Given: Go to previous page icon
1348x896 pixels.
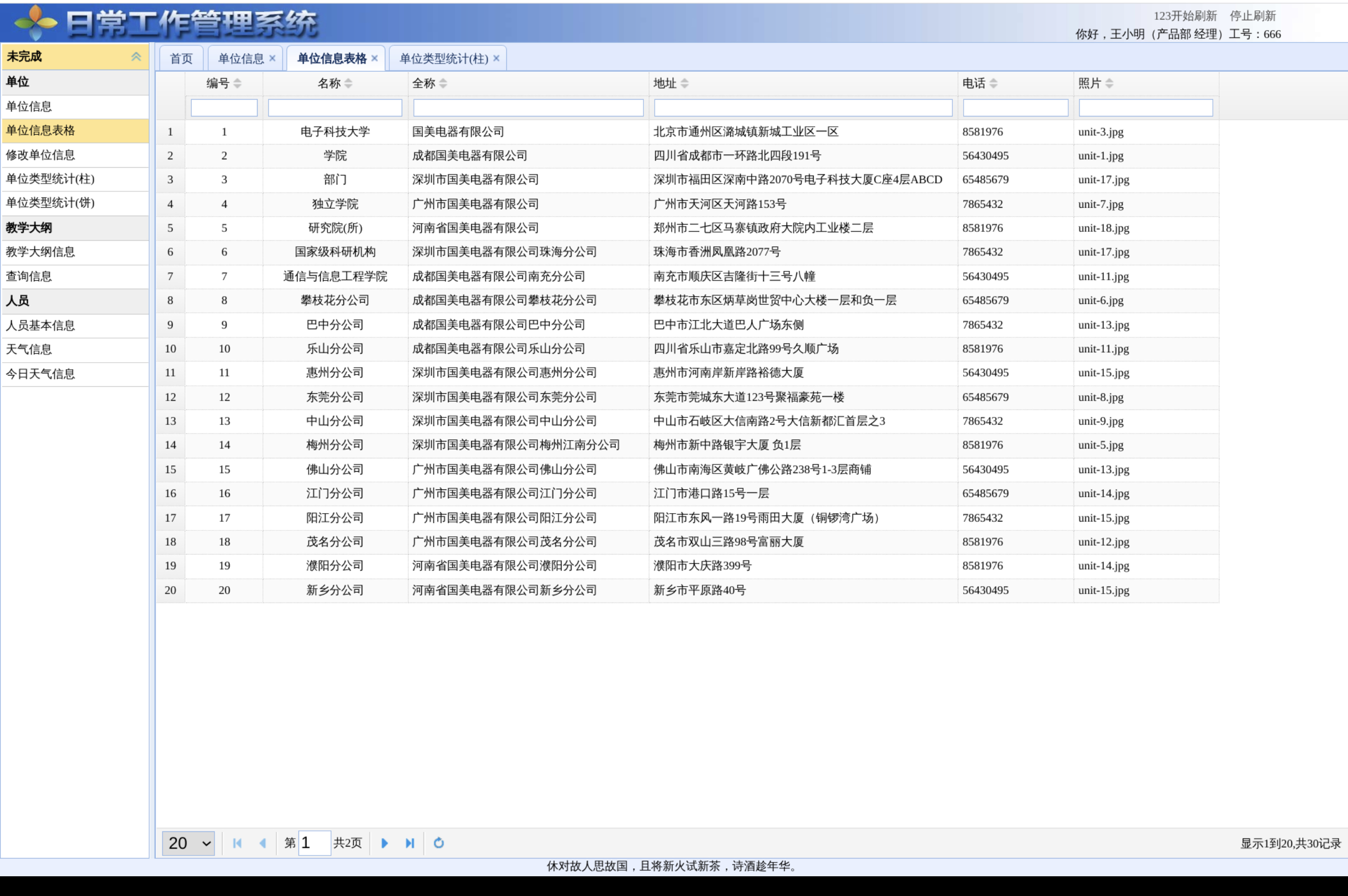Looking at the screenshot, I should point(263,843).
